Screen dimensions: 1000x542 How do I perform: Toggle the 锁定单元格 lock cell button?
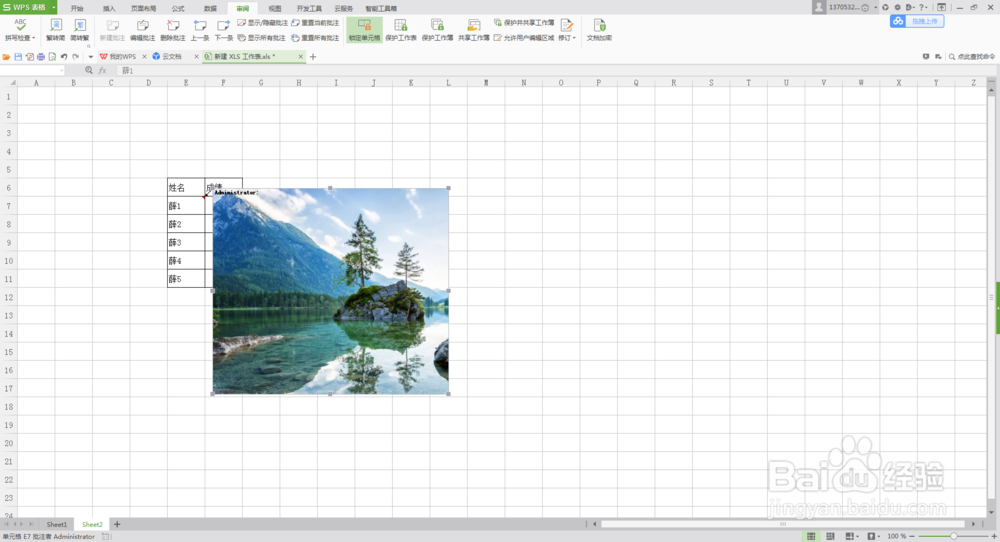point(364,30)
